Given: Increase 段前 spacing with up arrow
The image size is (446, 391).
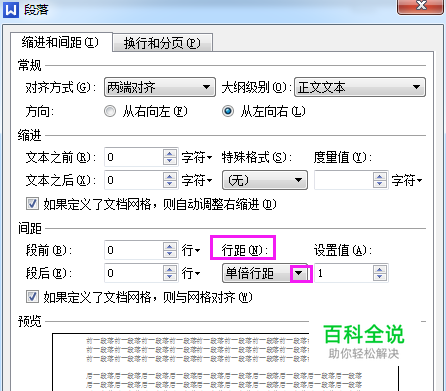Looking at the screenshot, I should pyautogui.click(x=170, y=246).
